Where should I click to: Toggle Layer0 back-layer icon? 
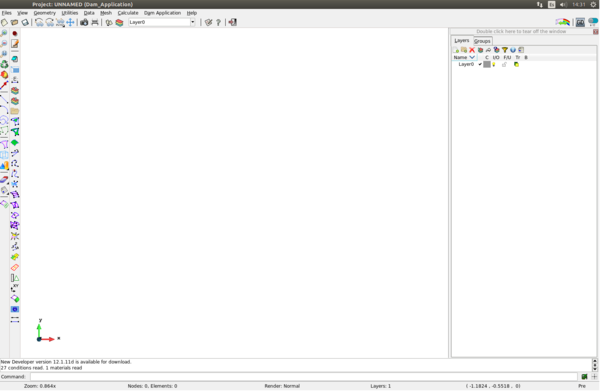(x=517, y=65)
